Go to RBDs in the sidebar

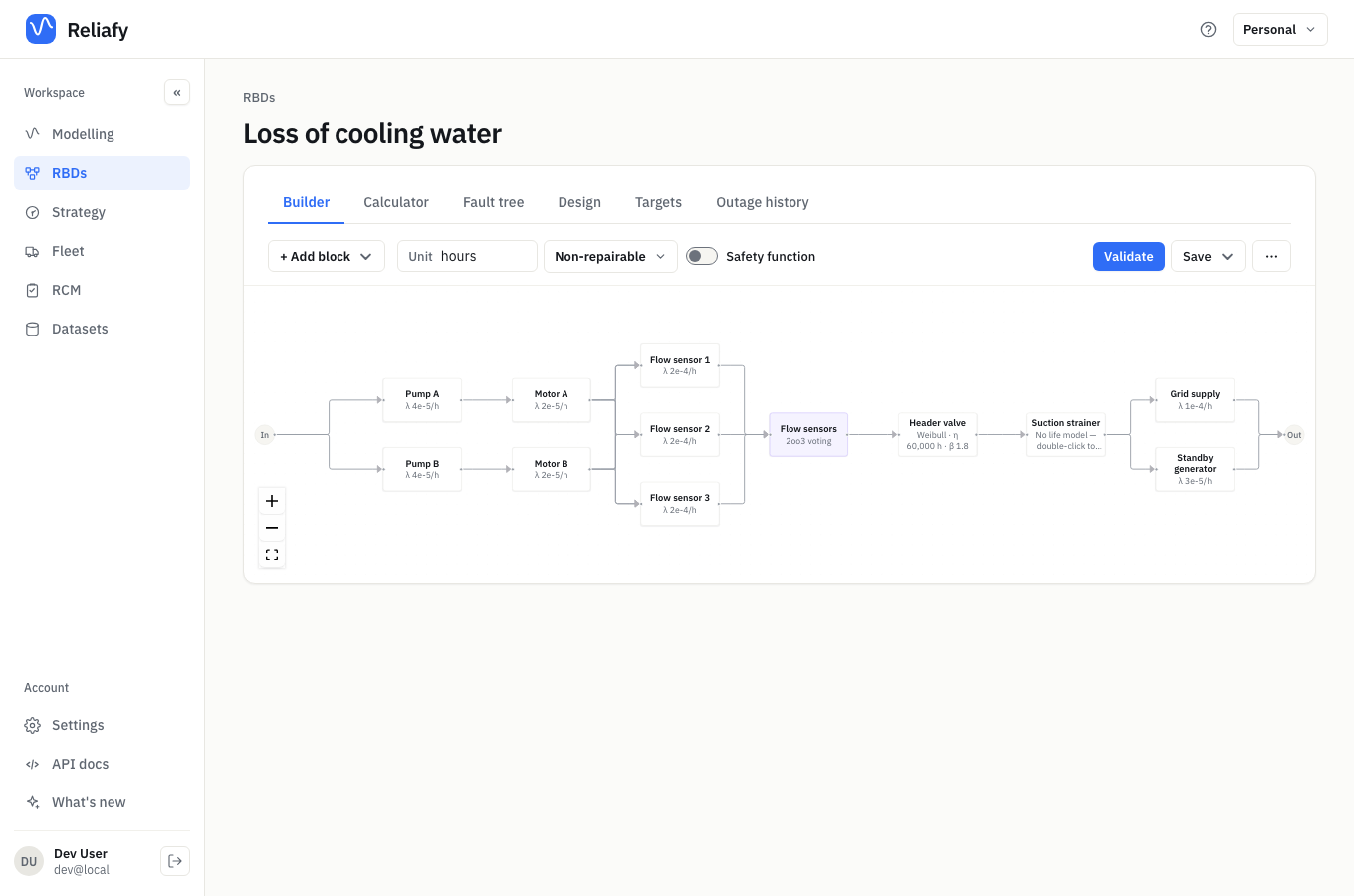[x=102, y=173]
